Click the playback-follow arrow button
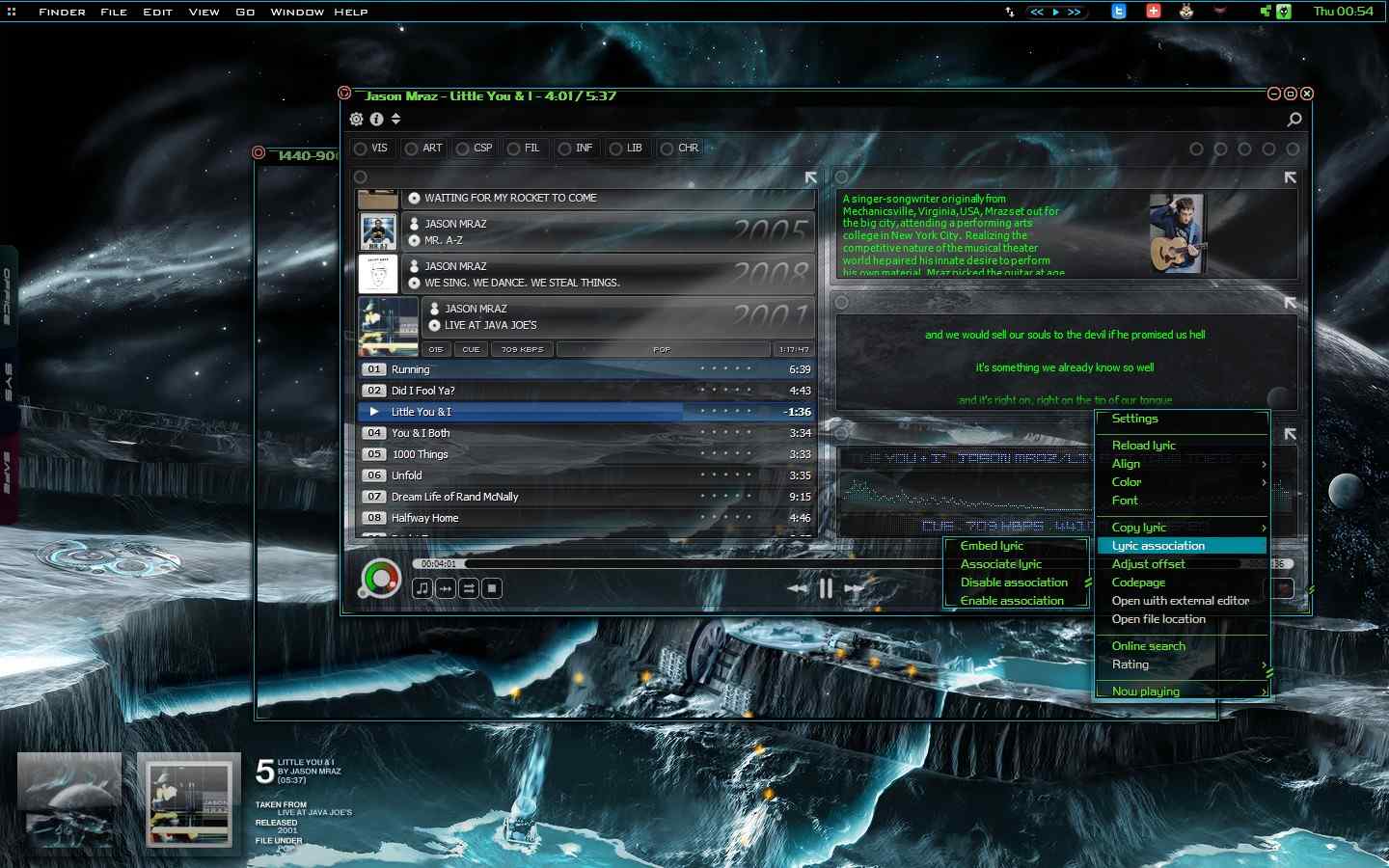1389x868 pixels. pyautogui.click(x=446, y=588)
